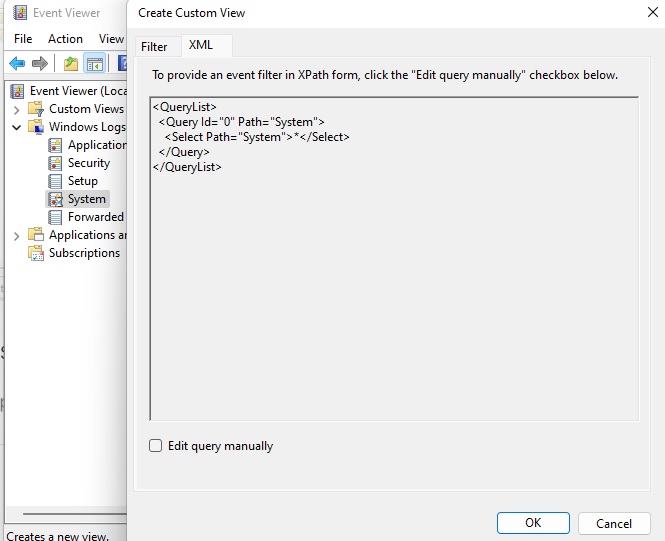Click the Up One Level folder icon
The image size is (665, 541).
pyautogui.click(x=71, y=64)
